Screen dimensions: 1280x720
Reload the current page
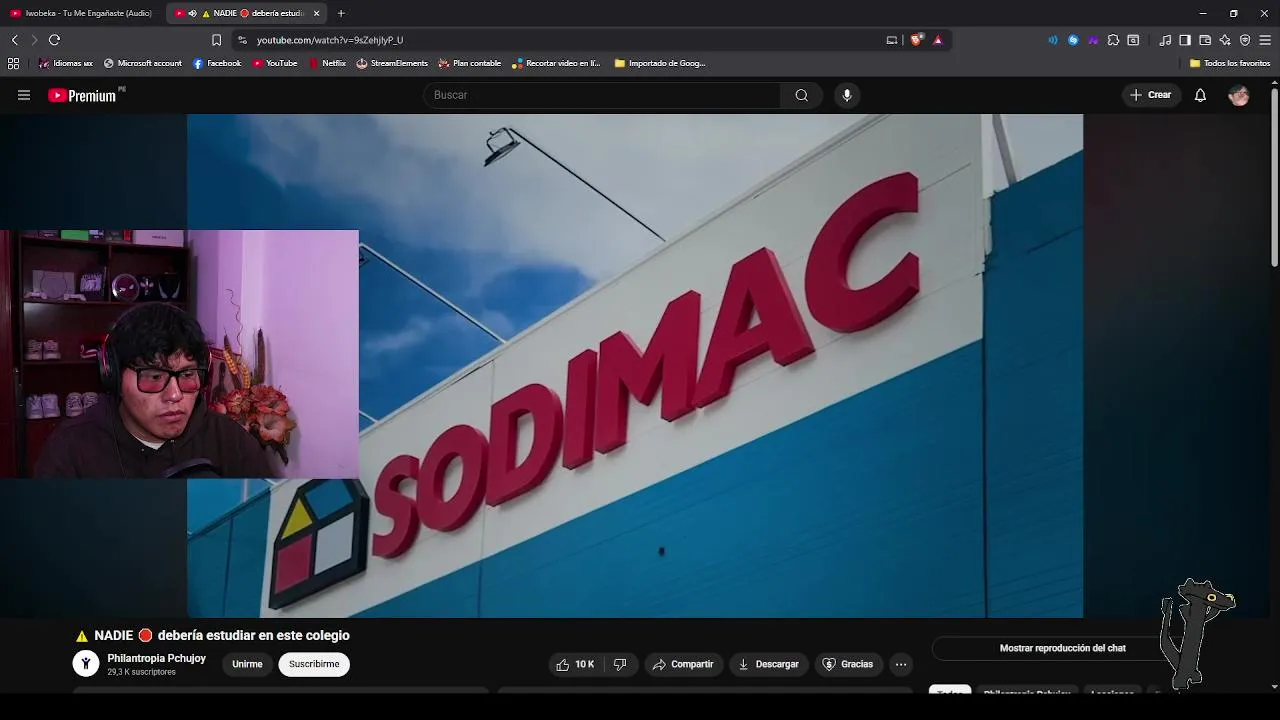tap(54, 40)
